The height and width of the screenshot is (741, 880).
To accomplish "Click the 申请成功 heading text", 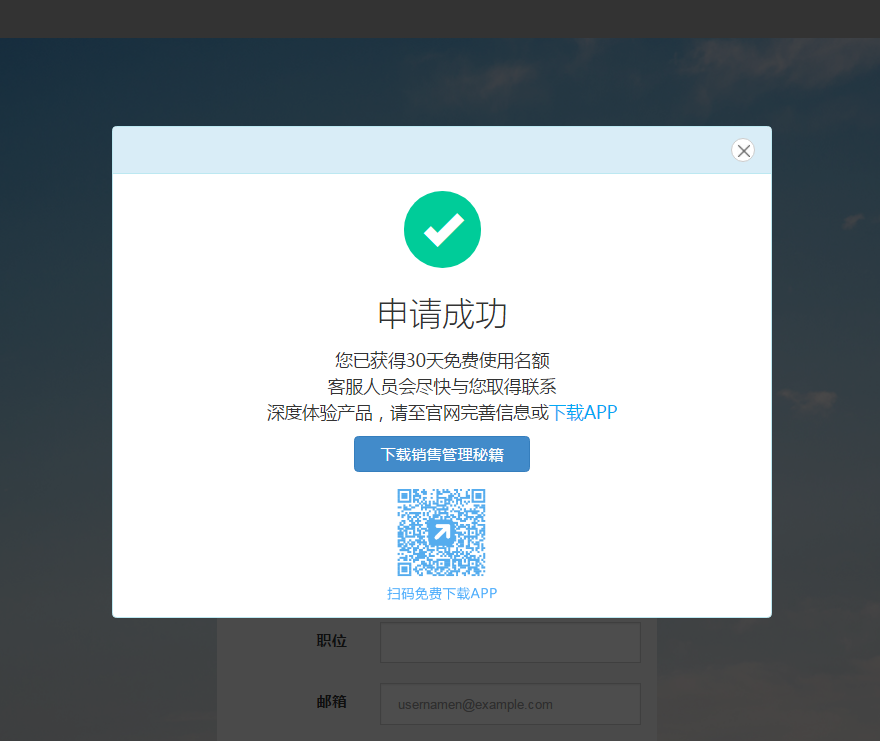I will pyautogui.click(x=442, y=314).
